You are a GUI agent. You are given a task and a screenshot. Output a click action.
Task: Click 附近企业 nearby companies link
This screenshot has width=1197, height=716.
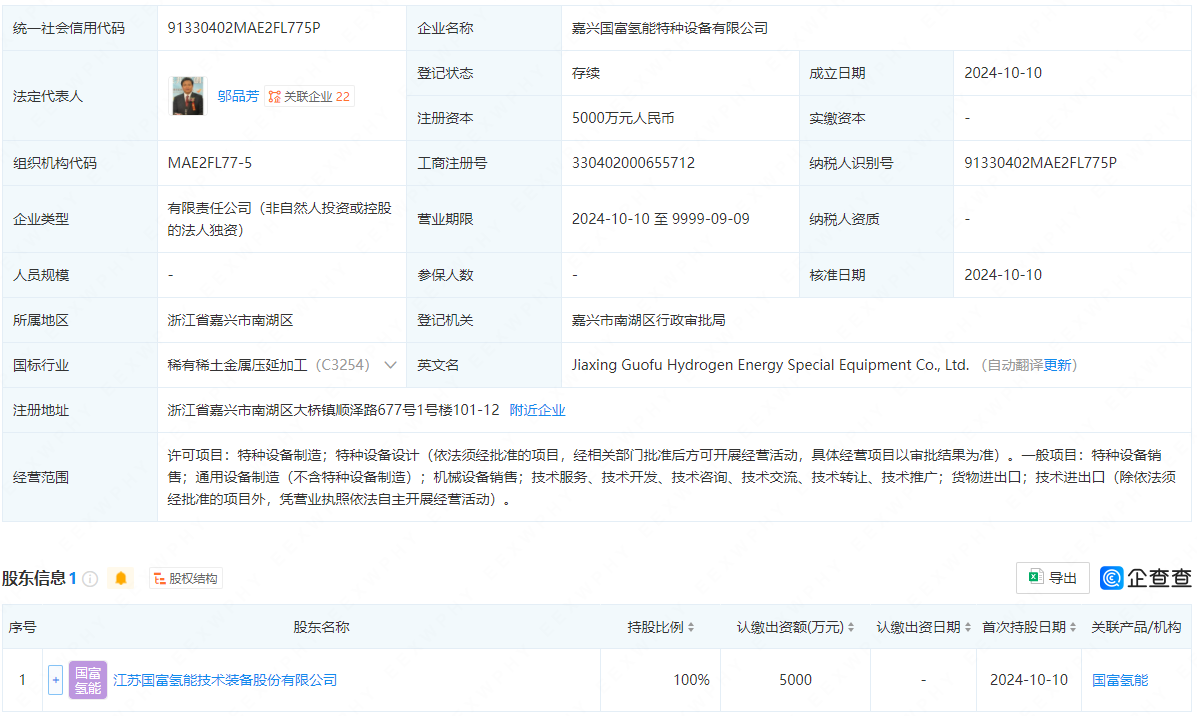click(x=537, y=410)
